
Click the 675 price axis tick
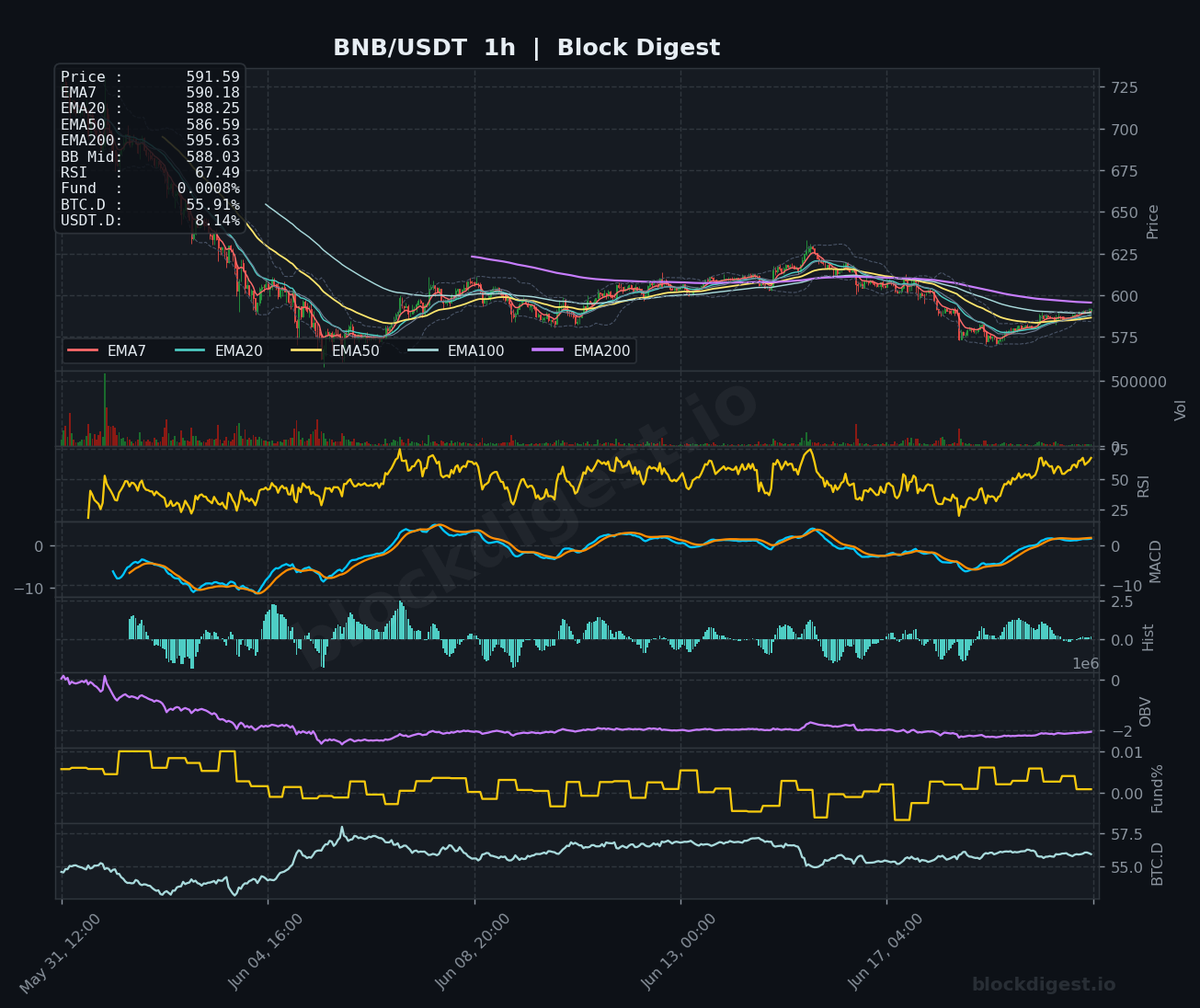pyautogui.click(x=1125, y=171)
